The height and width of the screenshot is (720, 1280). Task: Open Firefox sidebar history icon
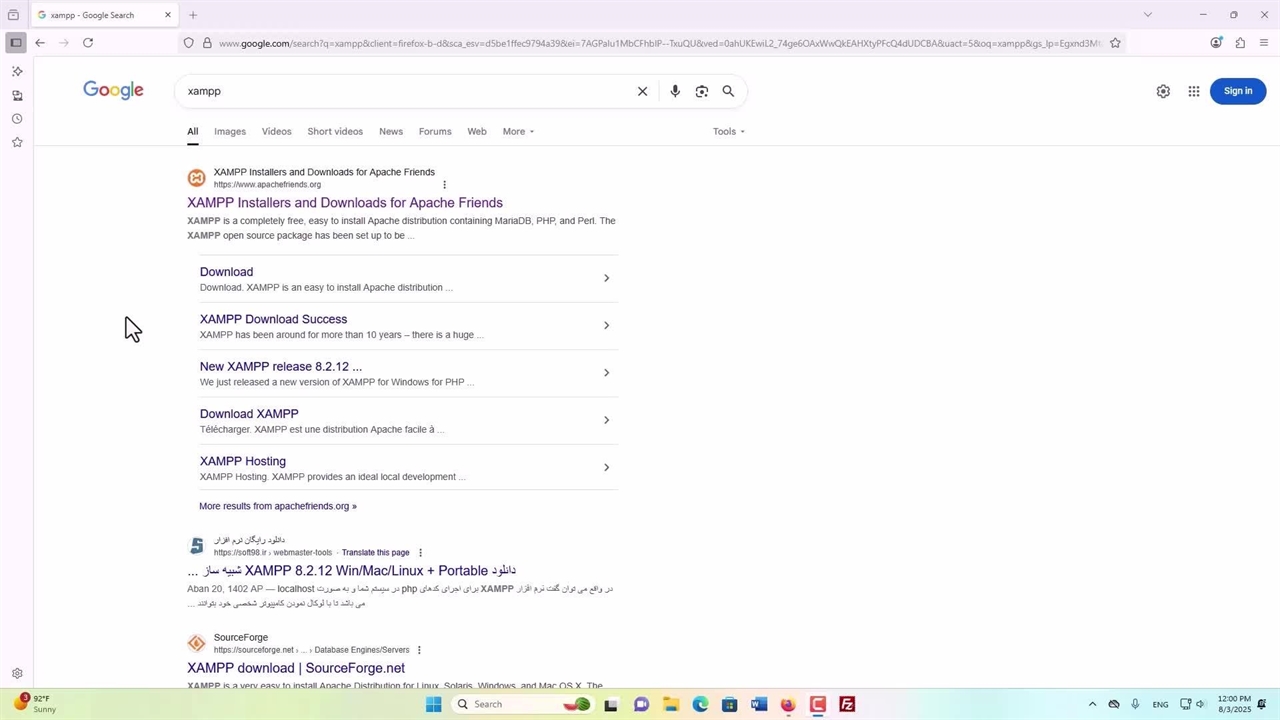coord(17,119)
